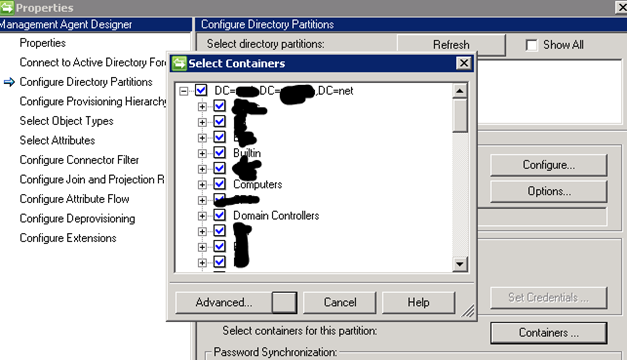Viewport: 627px width, 360px height.
Task: Select Configure Directory Partitions in designer list
Action: coord(86,82)
